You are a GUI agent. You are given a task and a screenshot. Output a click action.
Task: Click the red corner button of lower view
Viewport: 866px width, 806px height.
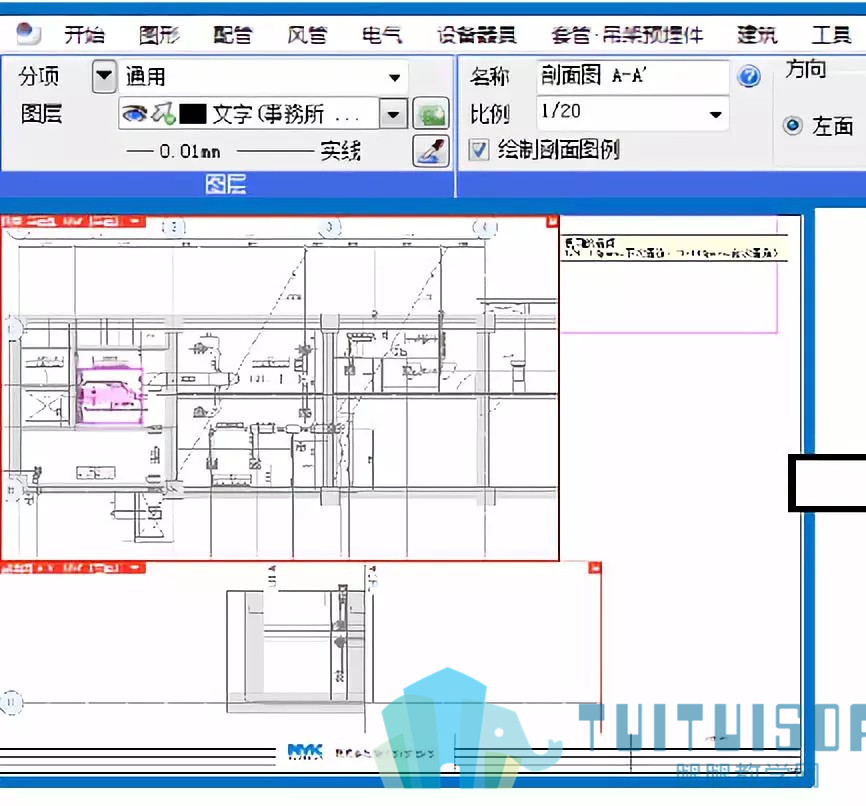pyautogui.click(x=595, y=567)
